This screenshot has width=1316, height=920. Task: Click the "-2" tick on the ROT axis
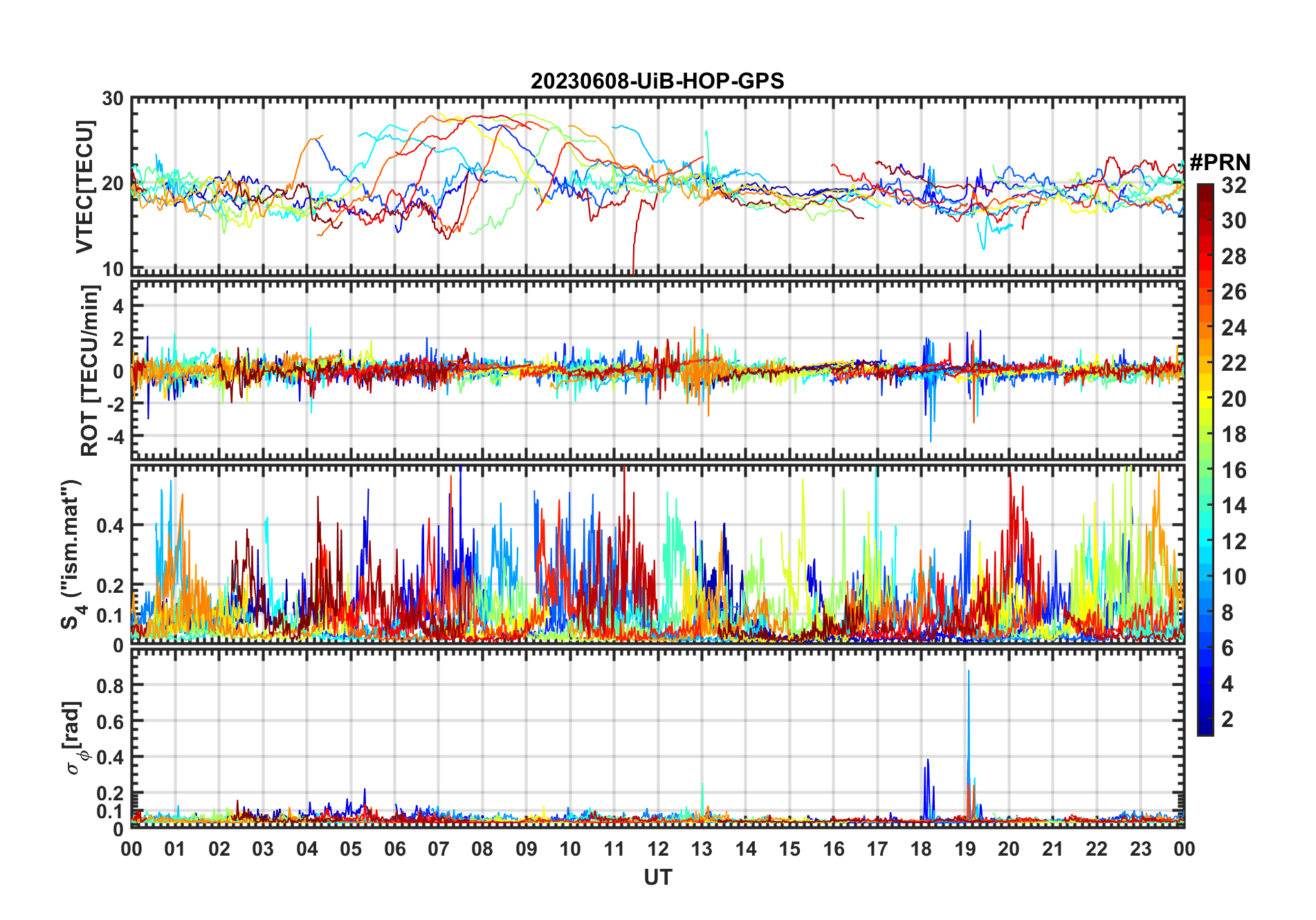pyautogui.click(x=114, y=404)
